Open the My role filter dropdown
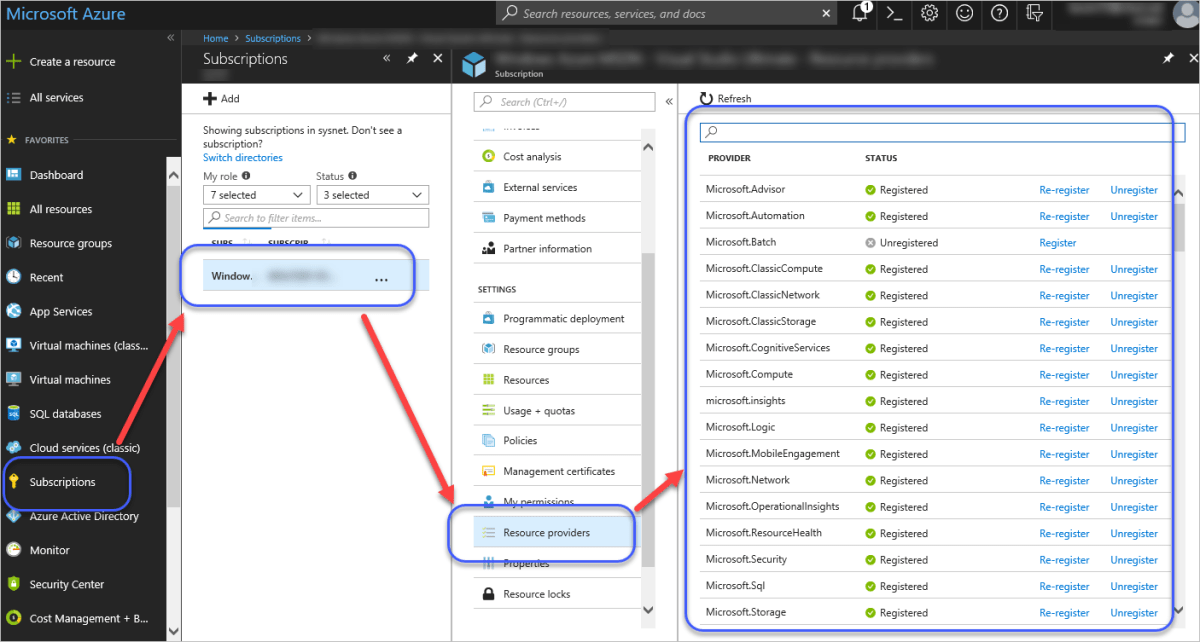This screenshot has height=642, width=1200. tap(256, 194)
